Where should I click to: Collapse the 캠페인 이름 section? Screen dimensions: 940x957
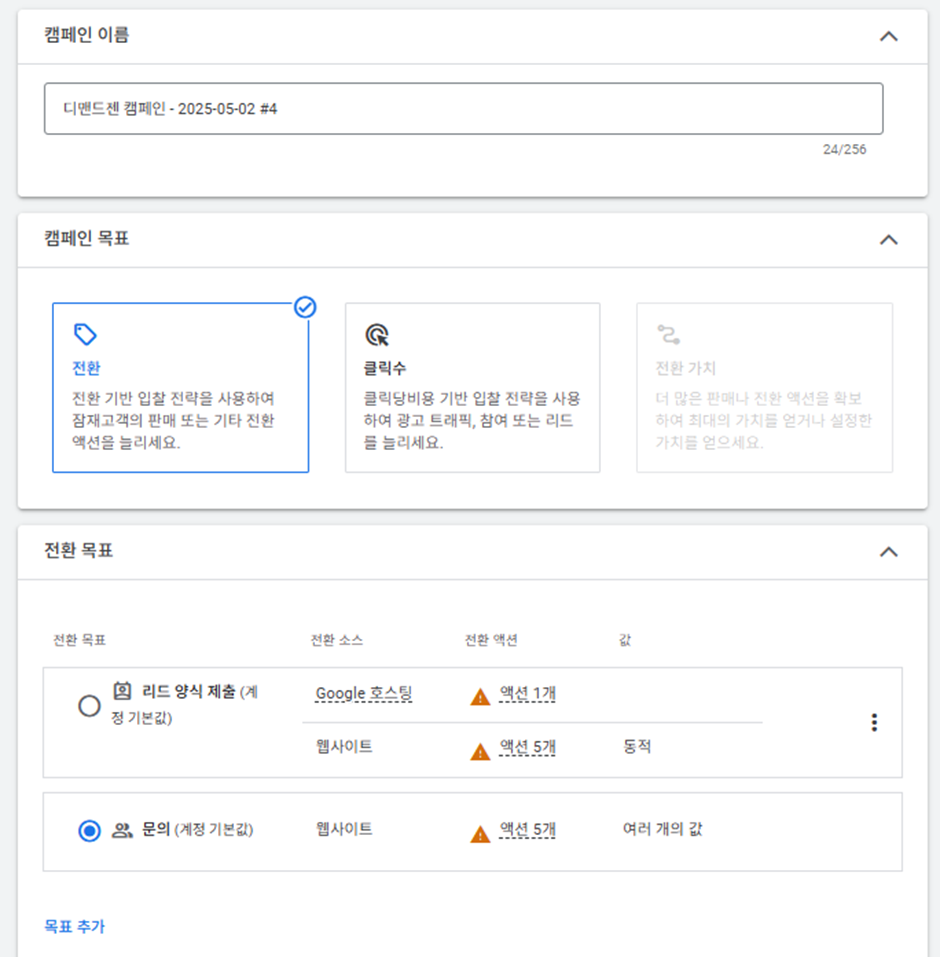point(889,37)
